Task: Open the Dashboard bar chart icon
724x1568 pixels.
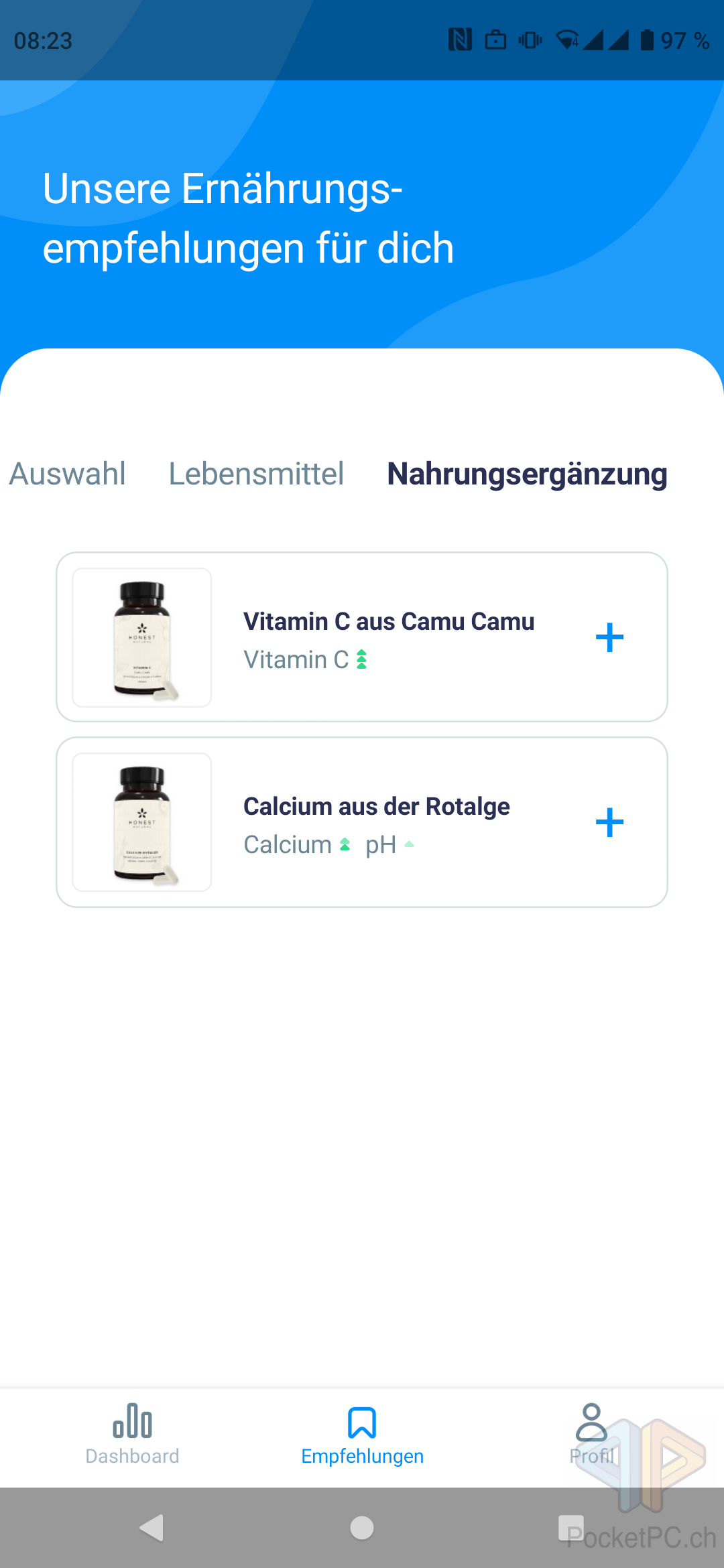Action: pos(132,1421)
